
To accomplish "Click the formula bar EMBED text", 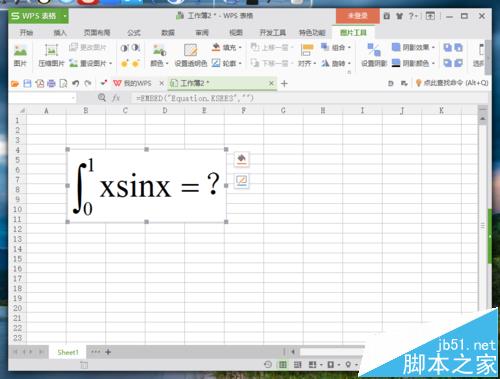I will point(195,98).
